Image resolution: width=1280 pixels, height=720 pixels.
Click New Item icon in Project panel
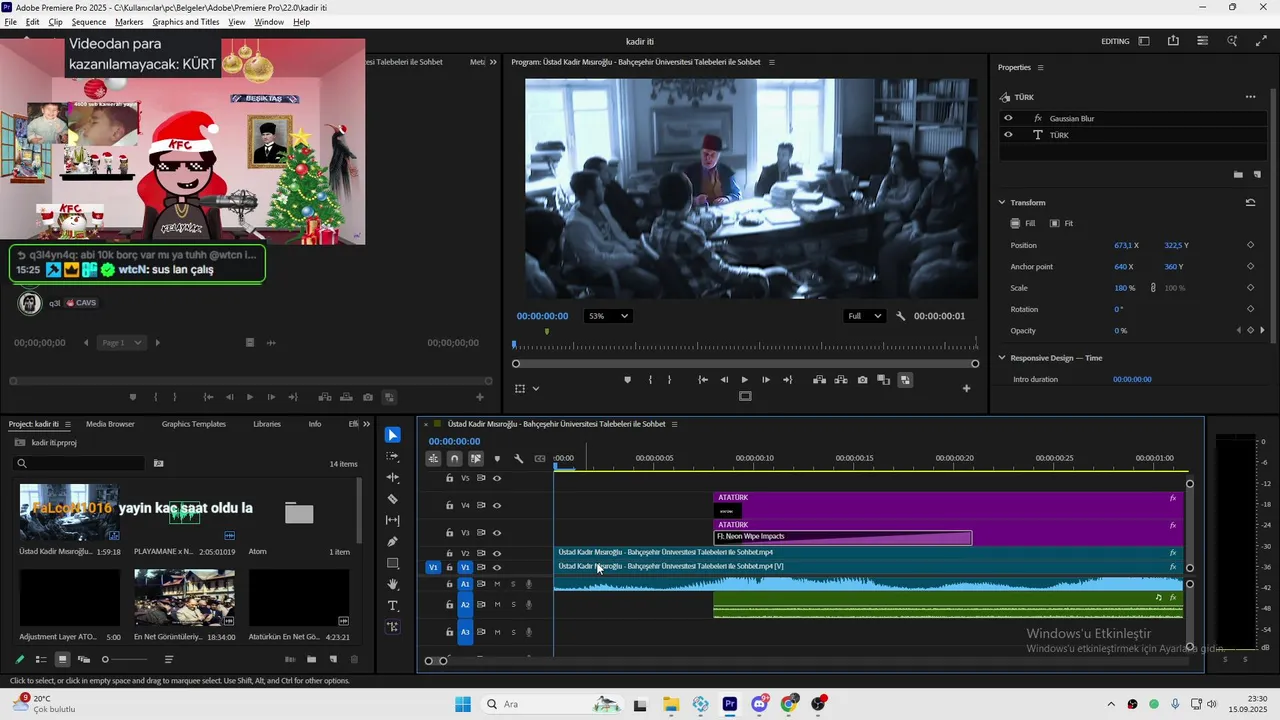pyautogui.click(x=333, y=659)
